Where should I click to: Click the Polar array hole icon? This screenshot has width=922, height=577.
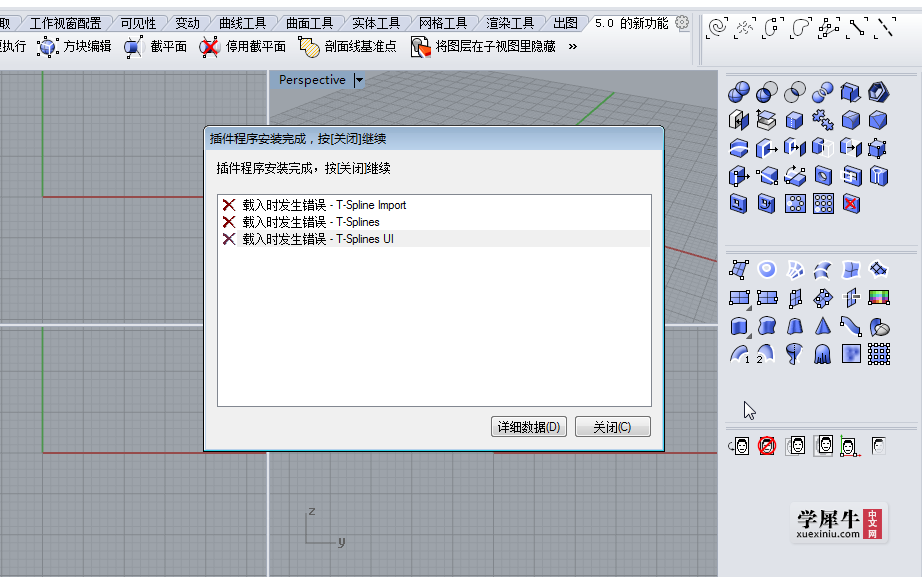[x=794, y=204]
